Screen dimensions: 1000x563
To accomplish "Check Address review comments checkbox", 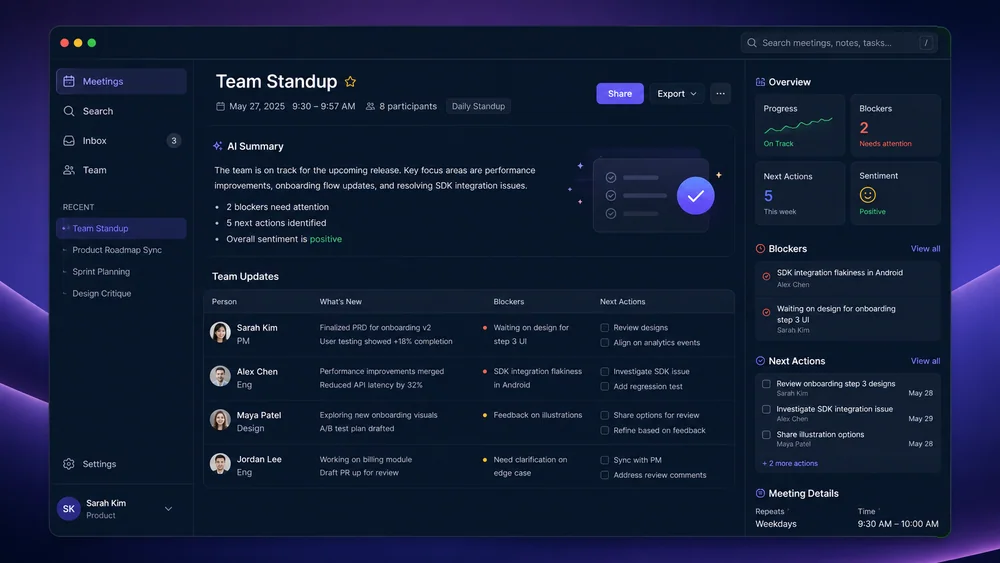I will tap(605, 475).
